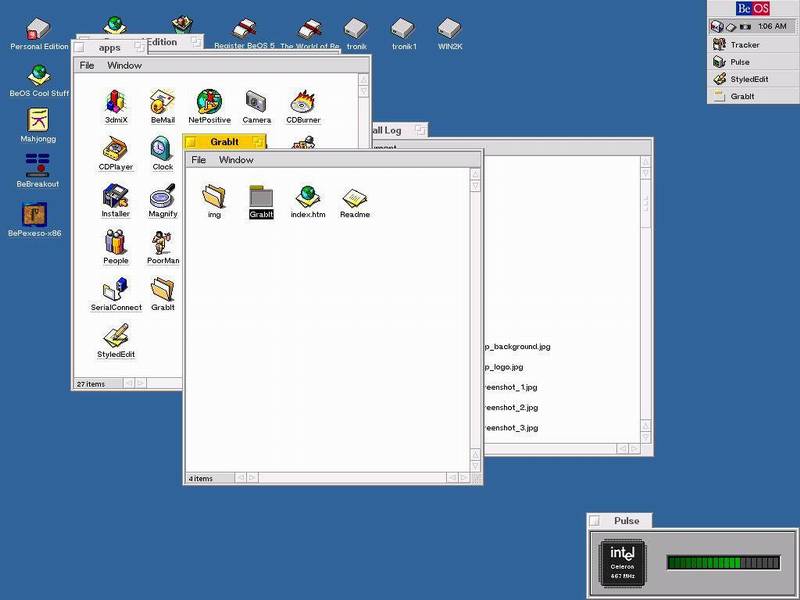Toggle the Intel Celeron CPU button in Pulse

[x=622, y=563]
